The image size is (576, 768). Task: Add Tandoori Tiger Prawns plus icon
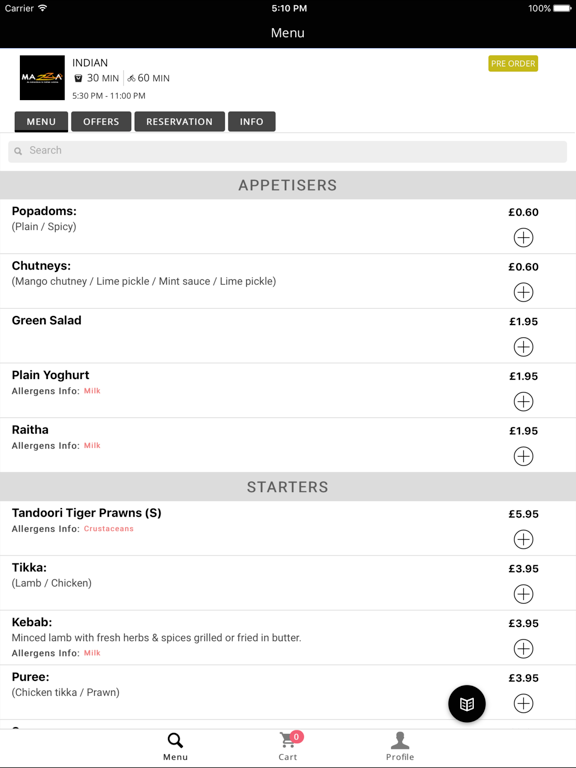click(523, 539)
